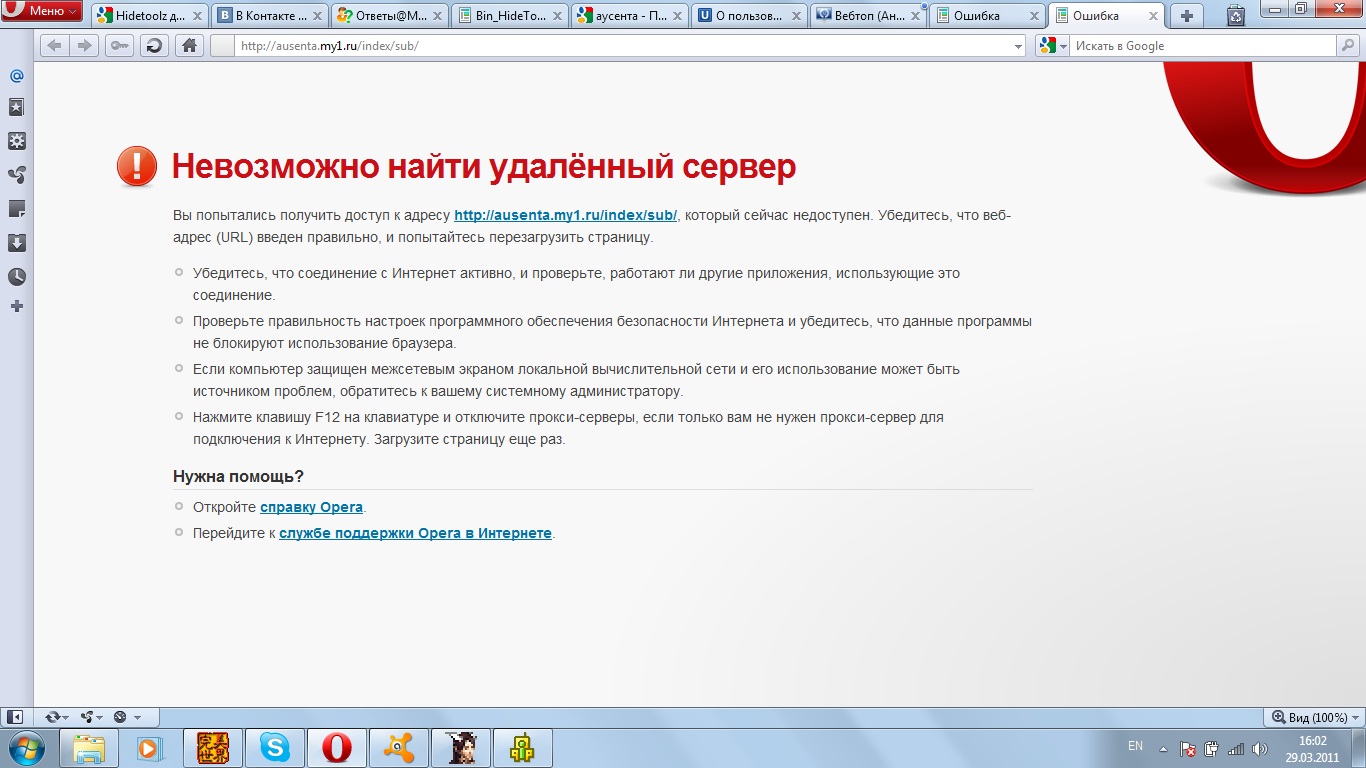The image size is (1366, 768).
Task: Click the page badge icon in address field
Action: click(222, 46)
